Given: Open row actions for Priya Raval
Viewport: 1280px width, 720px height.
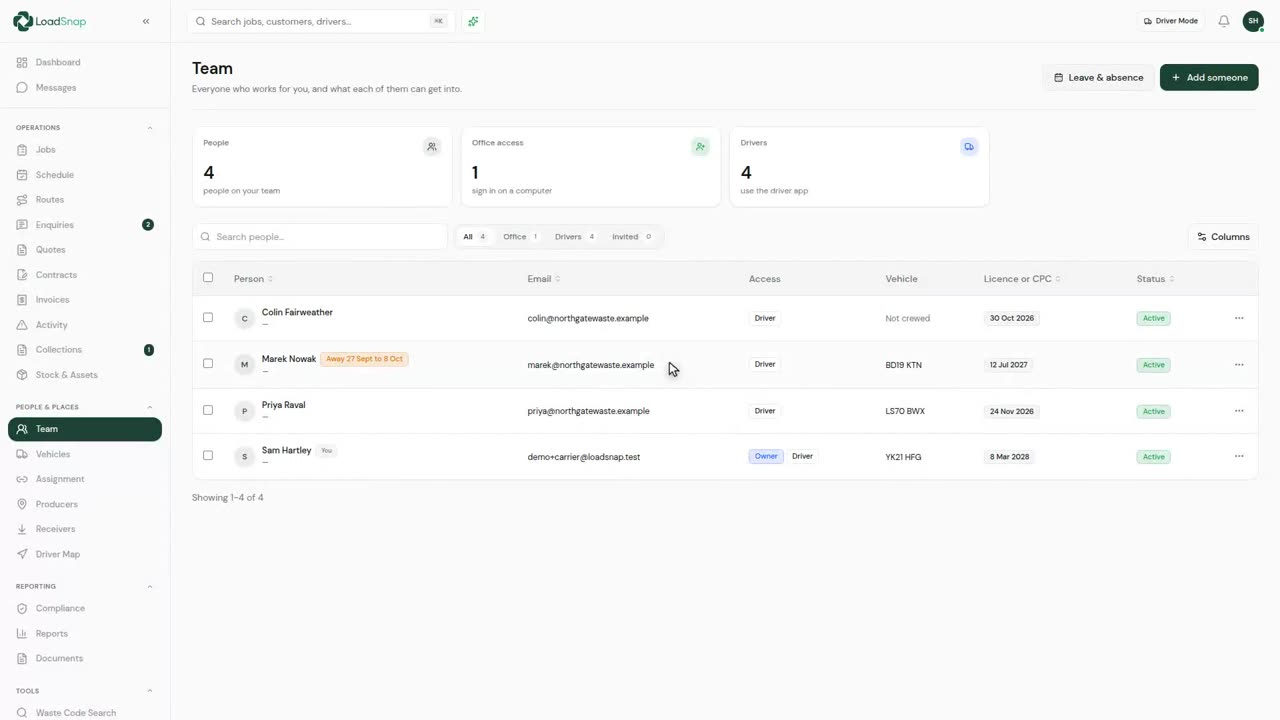Looking at the screenshot, I should [1239, 411].
